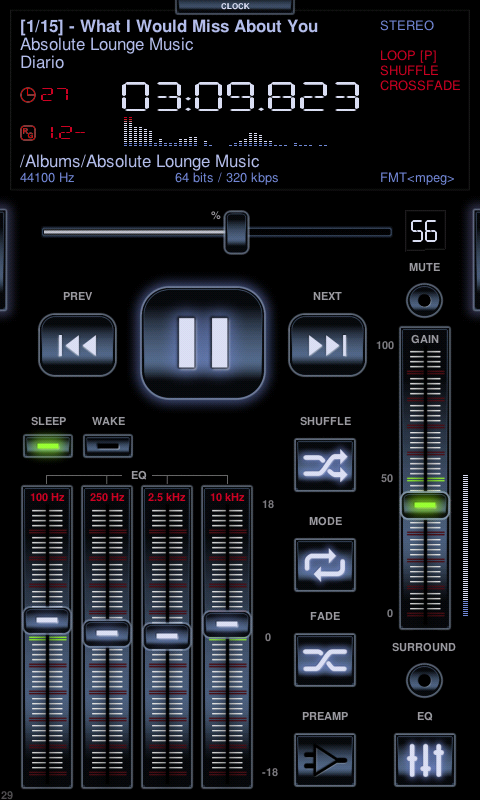The image size is (480, 800).
Task: Open the EQ mixer sliders icon
Action: [424, 760]
